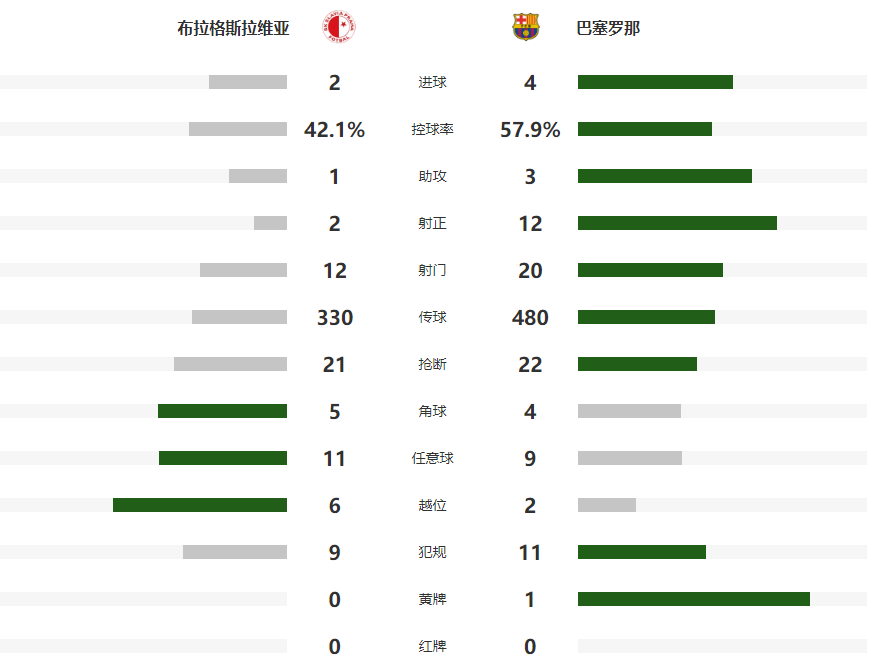875x667 pixels.
Task: Click the Barcelona team crest
Action: click(x=525, y=27)
